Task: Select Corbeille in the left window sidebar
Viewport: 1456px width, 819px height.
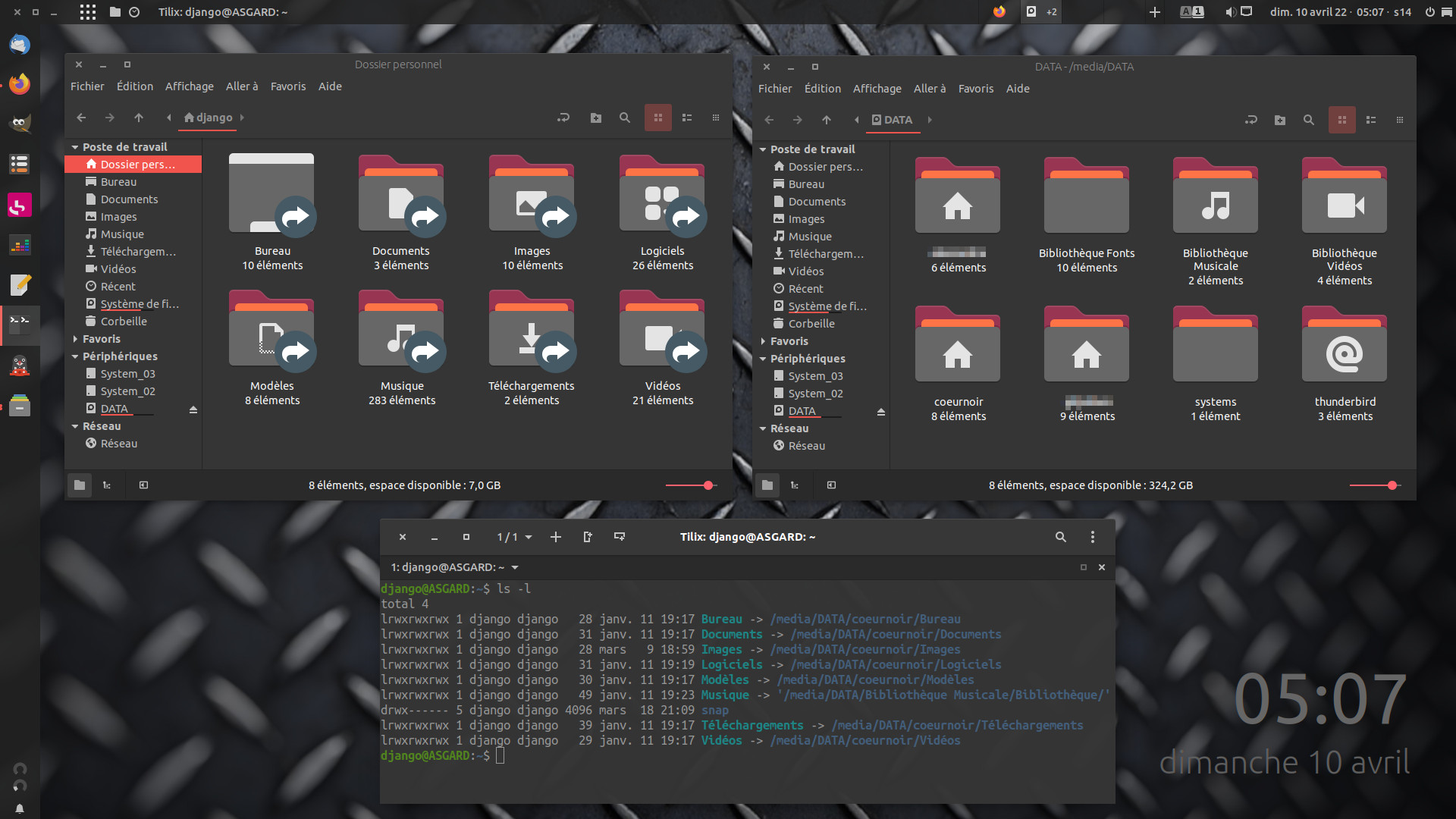Action: pyautogui.click(x=124, y=322)
